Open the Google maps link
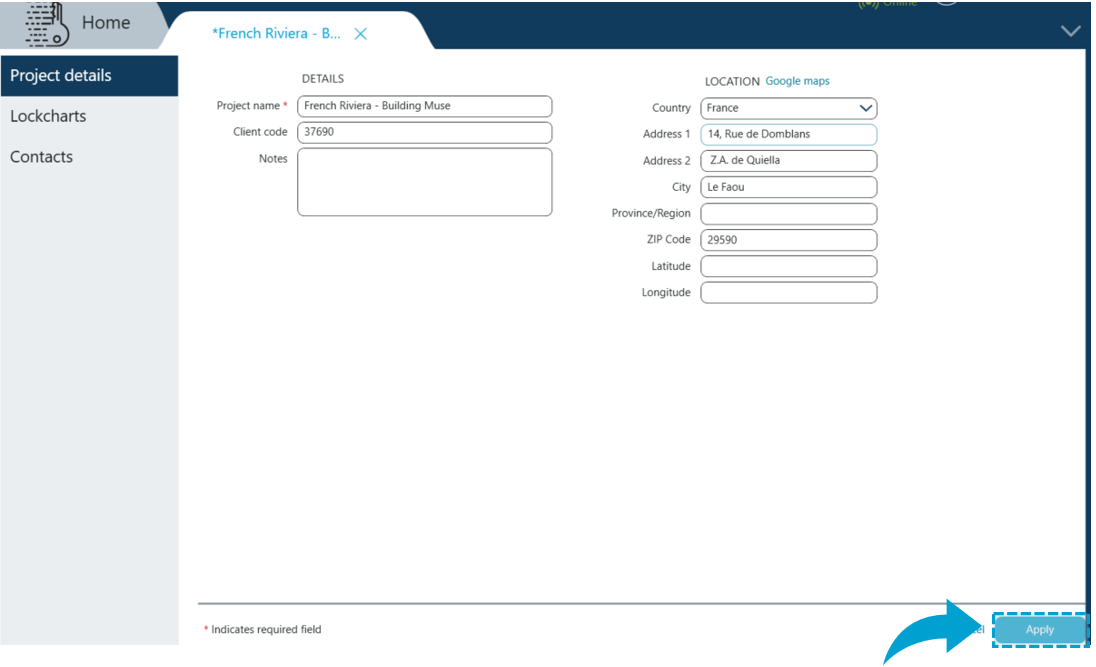Screen dimensions: 1096x667 click(797, 81)
